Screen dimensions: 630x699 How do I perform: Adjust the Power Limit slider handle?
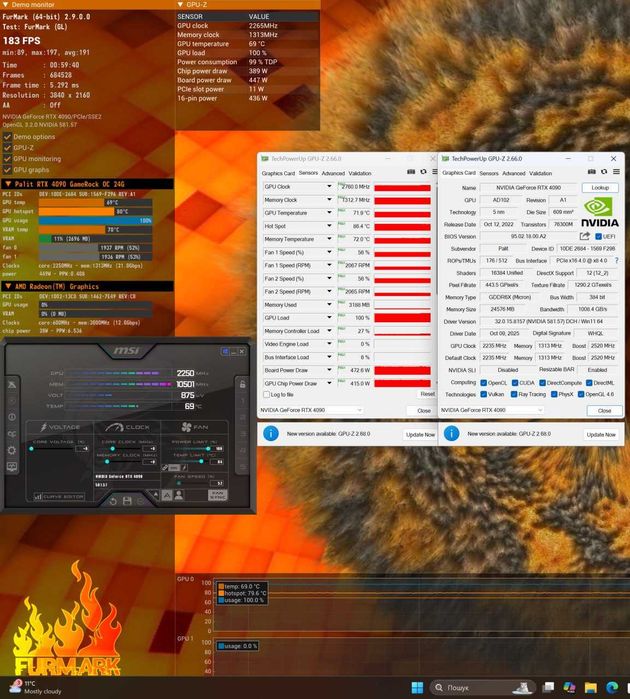coord(208,448)
